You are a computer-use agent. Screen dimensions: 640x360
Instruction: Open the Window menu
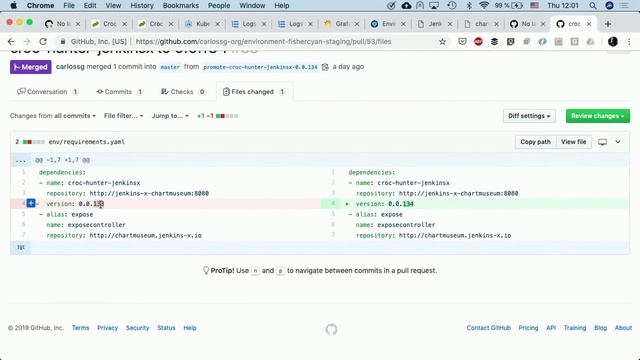click(252, 5)
